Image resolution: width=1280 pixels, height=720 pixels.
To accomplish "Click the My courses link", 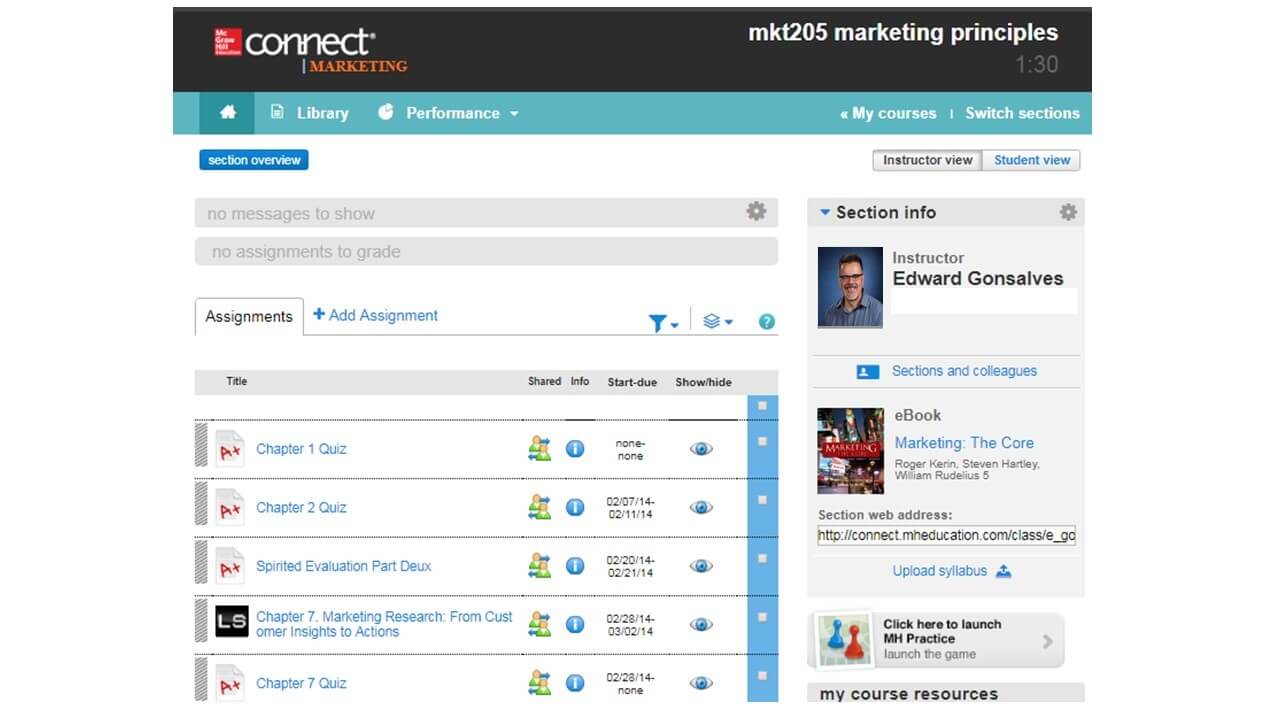I will pos(888,113).
